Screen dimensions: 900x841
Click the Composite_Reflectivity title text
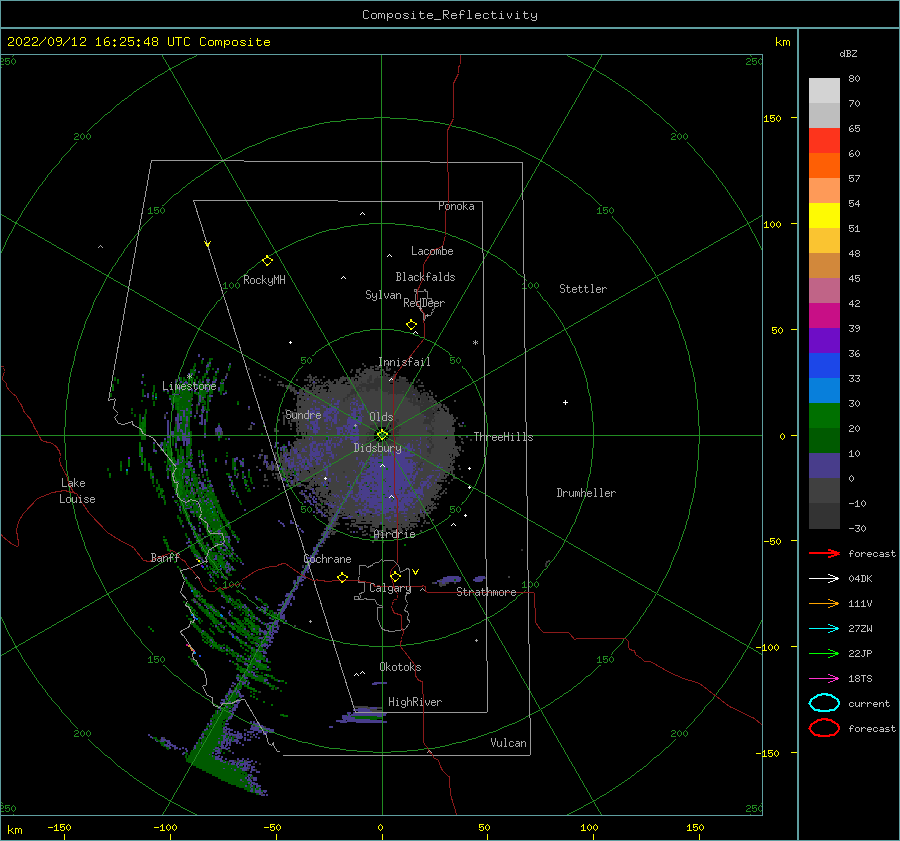tap(450, 15)
